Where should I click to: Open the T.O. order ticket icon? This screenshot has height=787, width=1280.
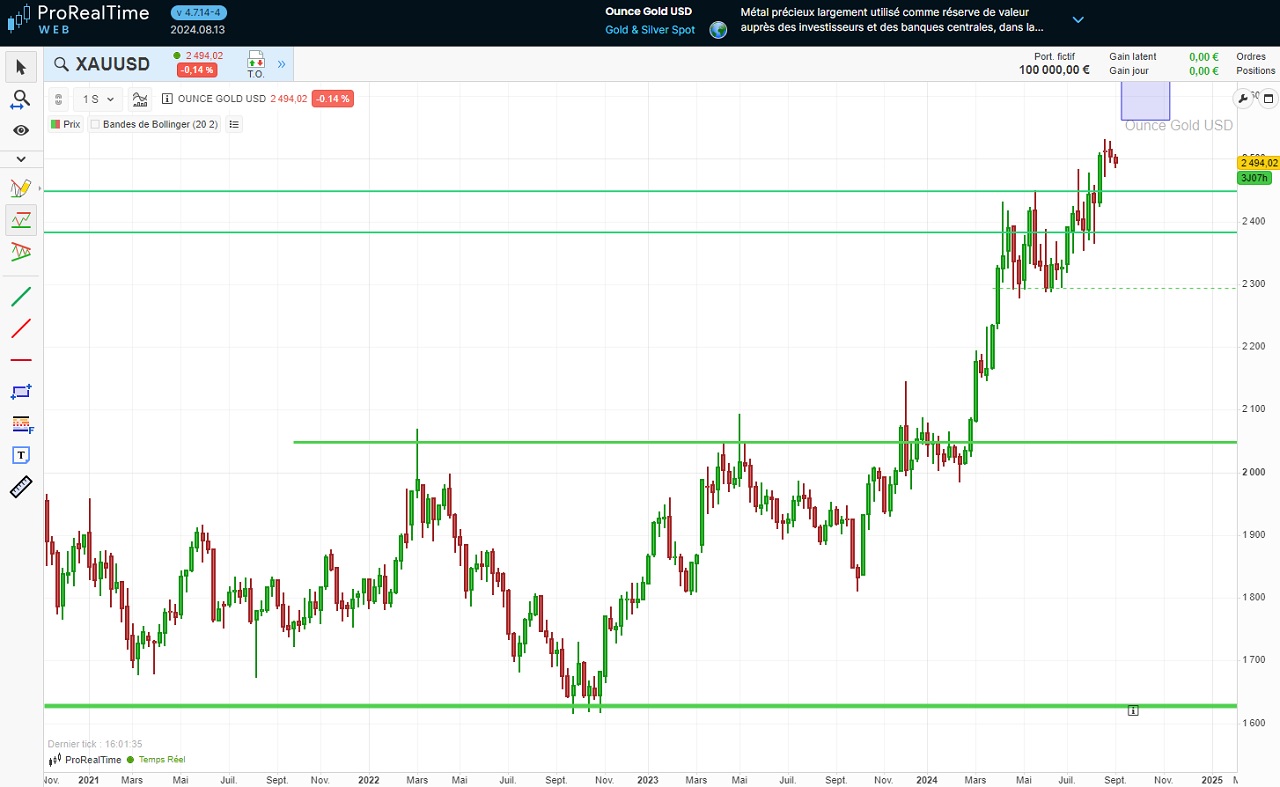[256, 64]
